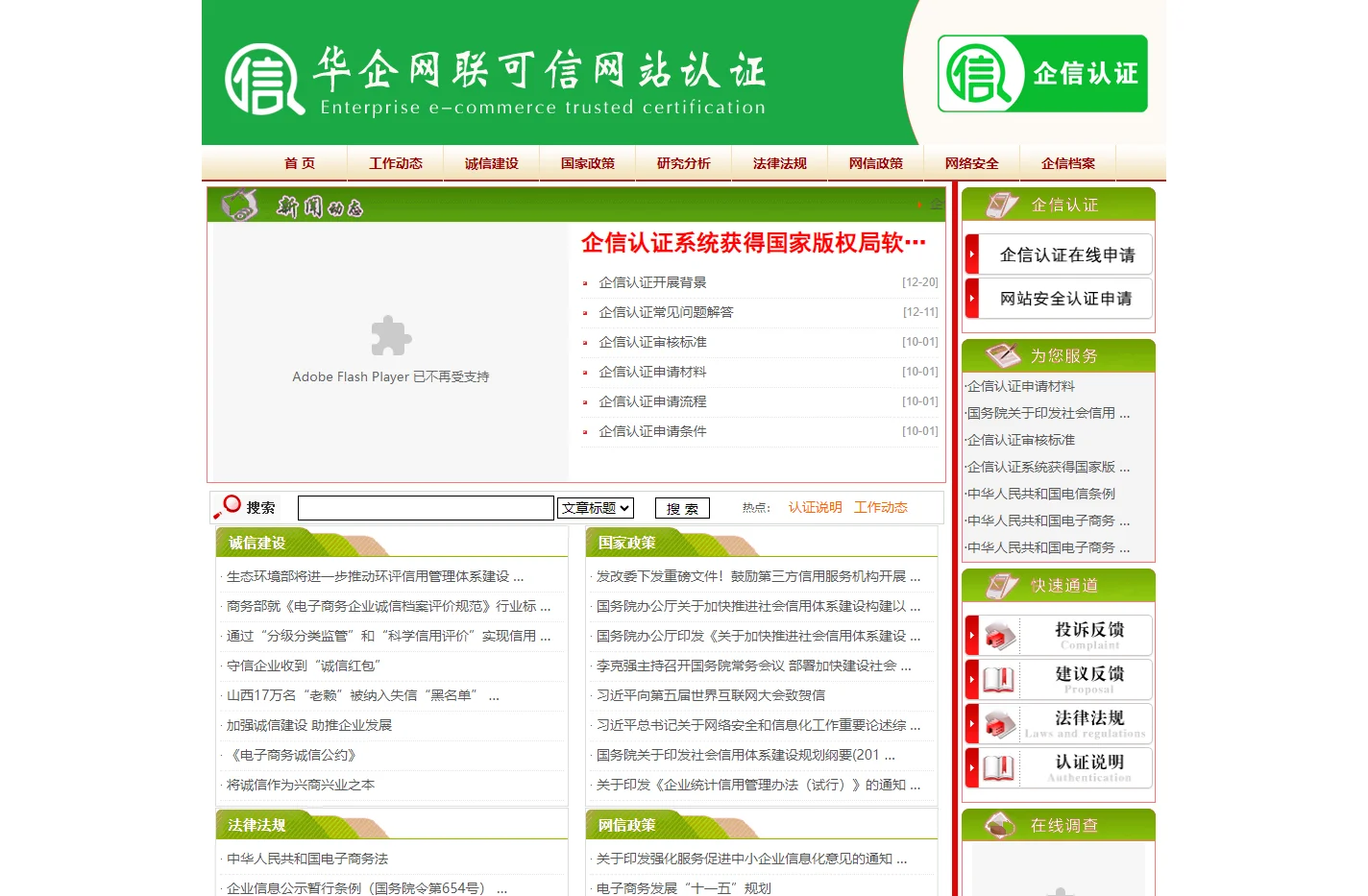Open article 生态环境部将进一步推动环评信用管理体系建设
Image resolution: width=1368 pixels, height=896 pixels.
point(375,576)
